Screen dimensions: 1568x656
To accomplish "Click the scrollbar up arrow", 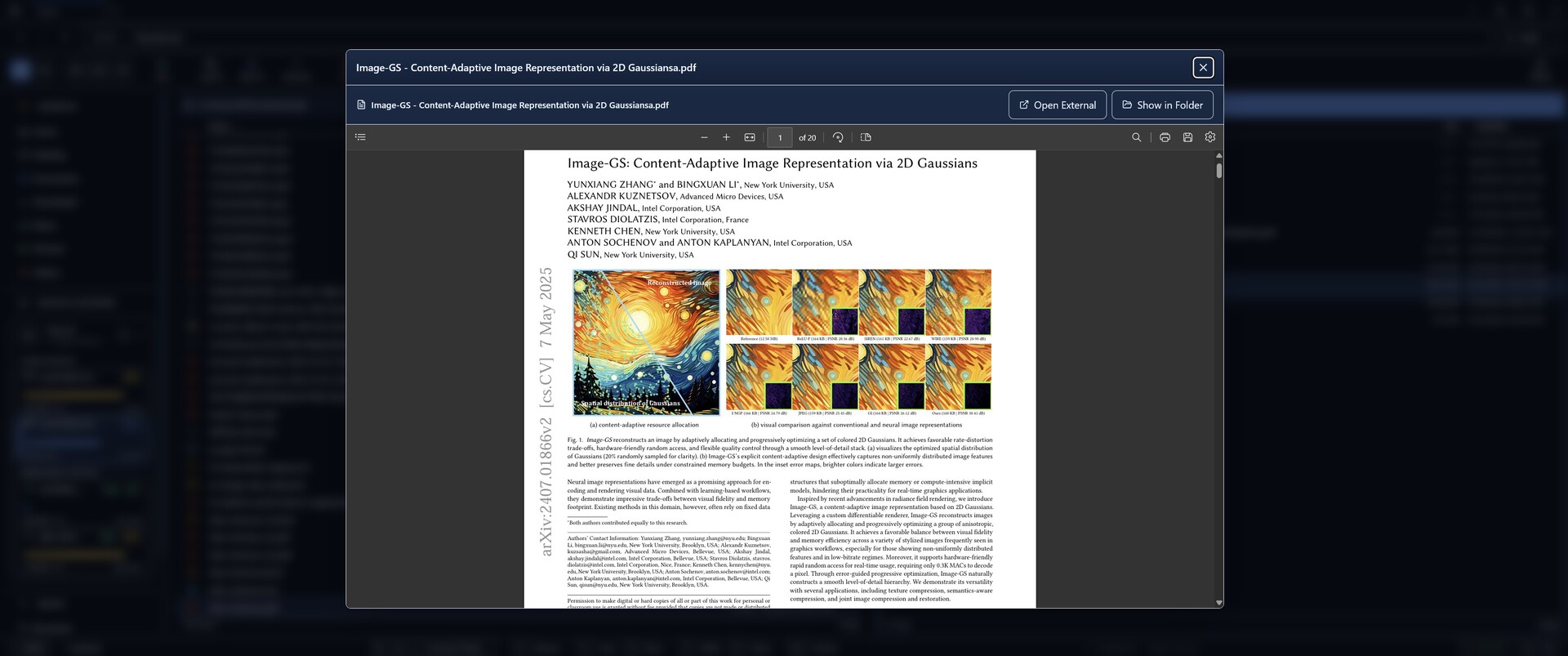I will click(x=1218, y=155).
